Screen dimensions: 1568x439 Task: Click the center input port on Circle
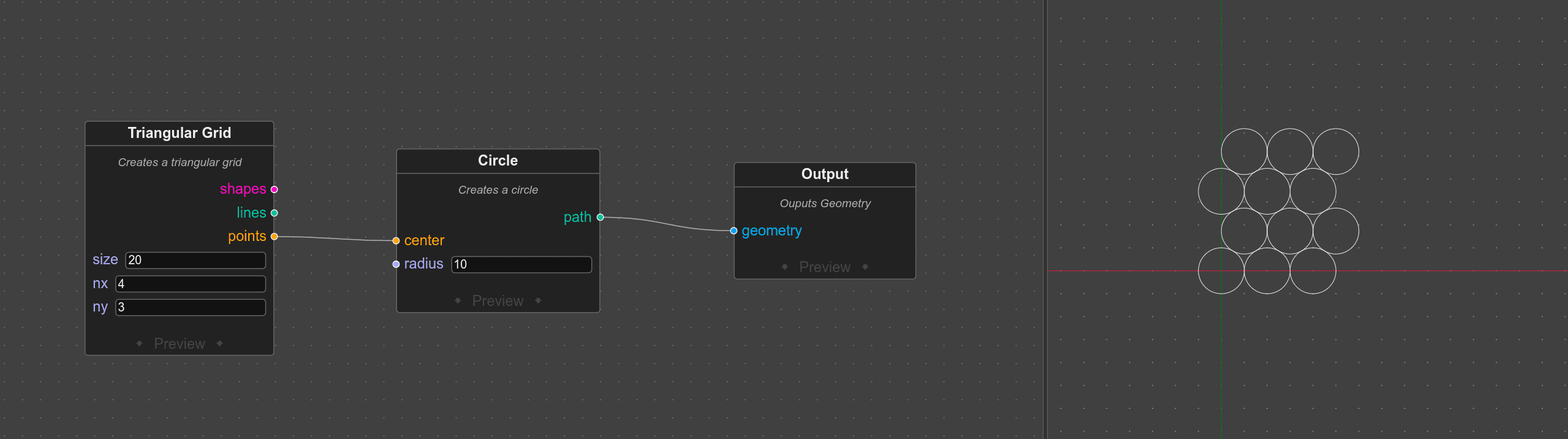click(x=396, y=241)
